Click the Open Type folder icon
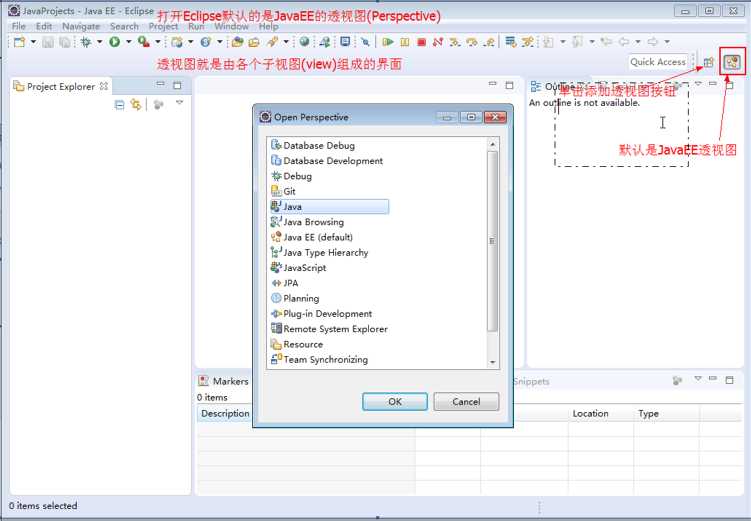Screen dimensions: 751x521 237,42
